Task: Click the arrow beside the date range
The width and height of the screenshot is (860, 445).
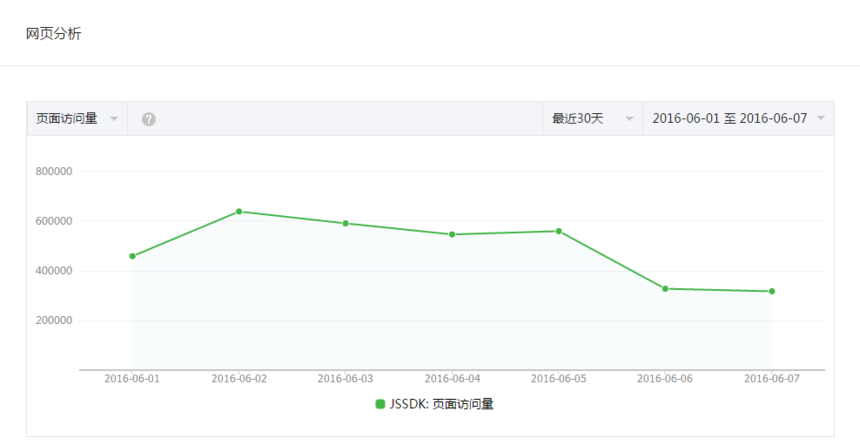Action: pos(821,119)
